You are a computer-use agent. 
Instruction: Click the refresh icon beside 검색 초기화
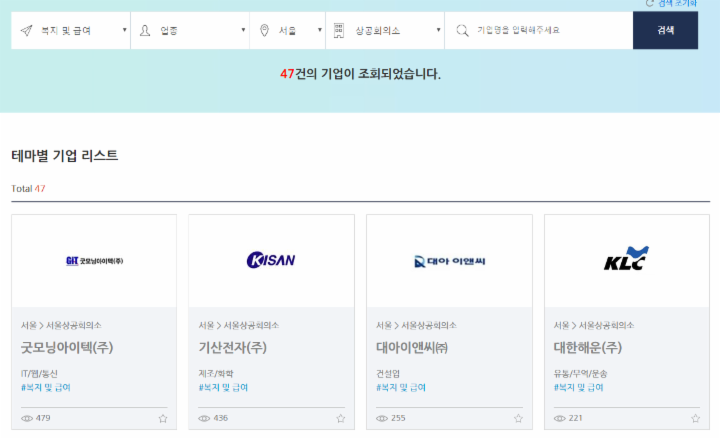point(649,3)
